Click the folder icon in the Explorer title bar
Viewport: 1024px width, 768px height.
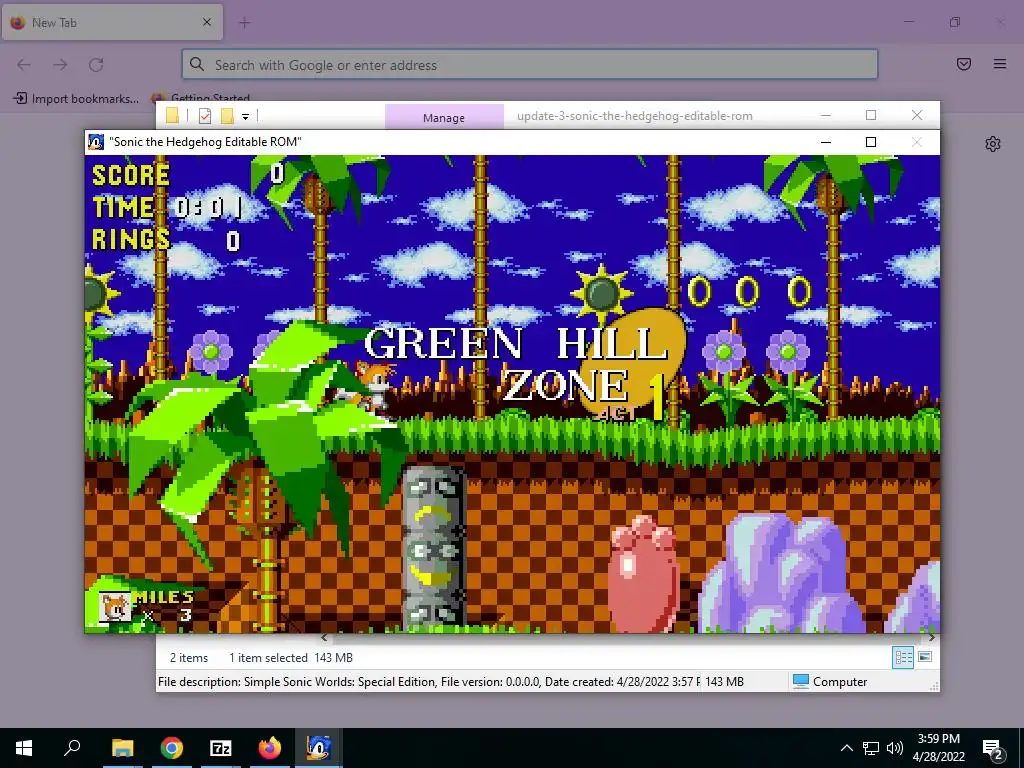click(172, 116)
